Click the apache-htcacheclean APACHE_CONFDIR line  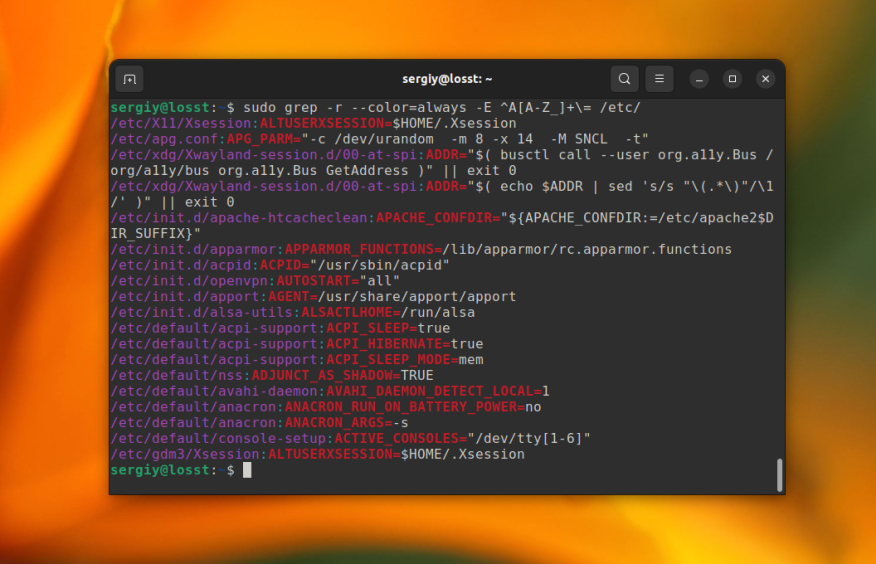(442, 226)
